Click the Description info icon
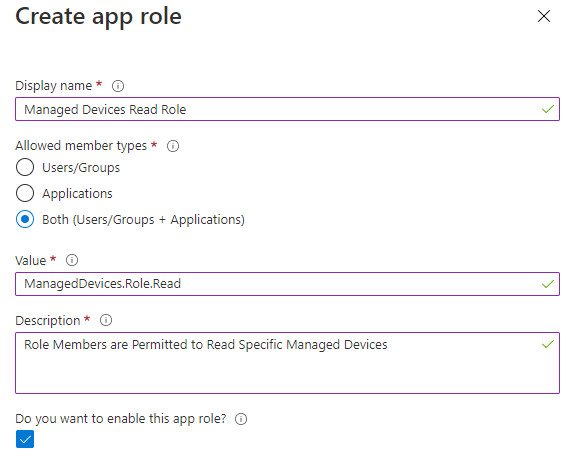 [106, 320]
